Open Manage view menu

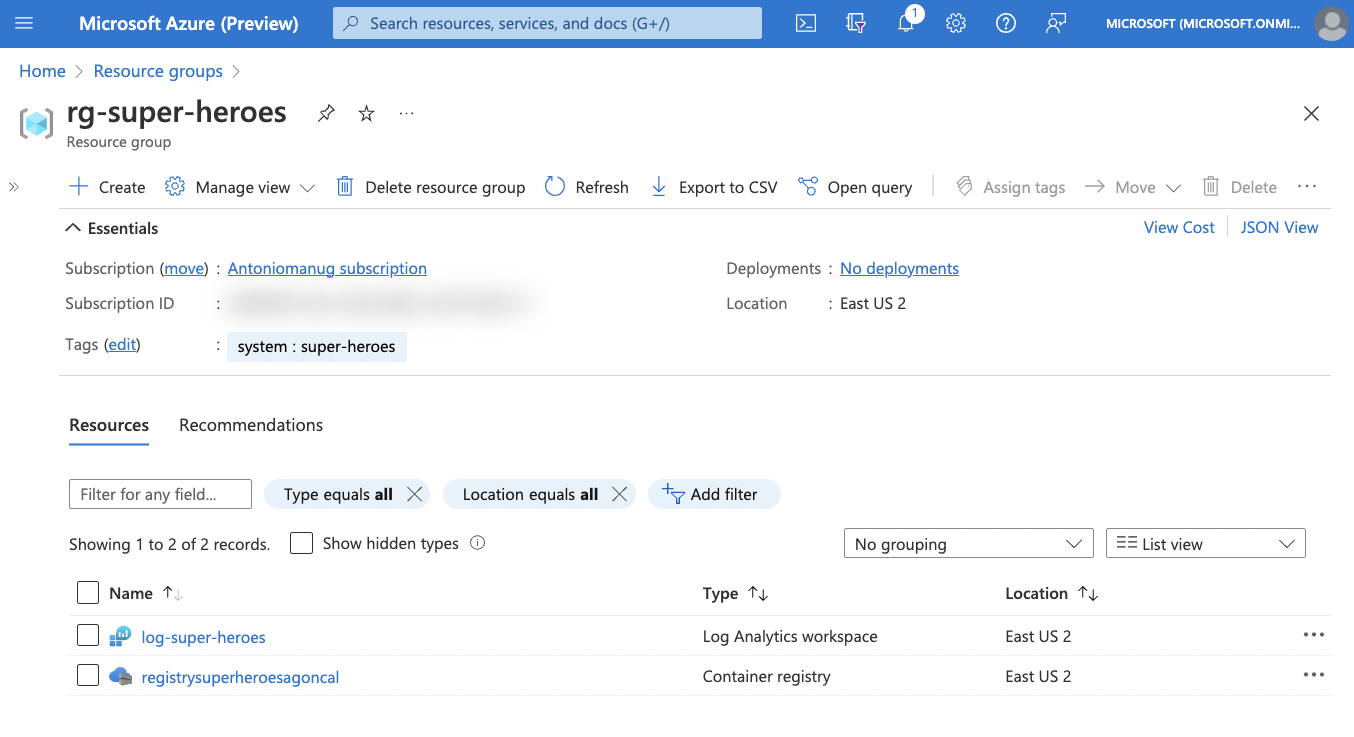240,187
